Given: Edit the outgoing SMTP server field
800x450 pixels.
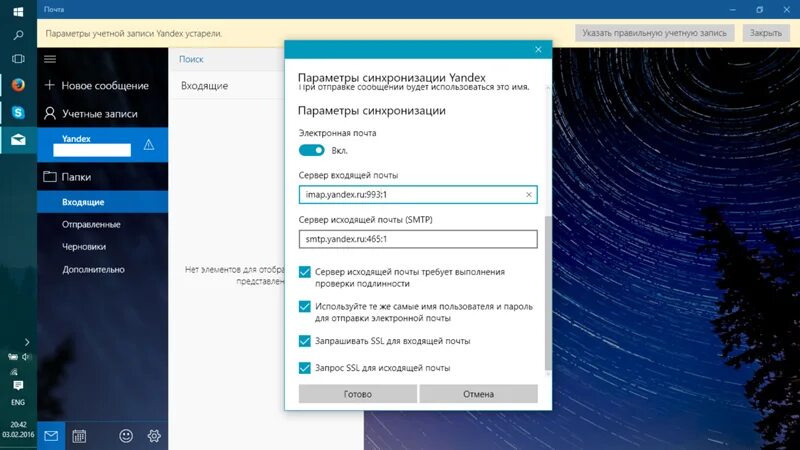Looking at the screenshot, I should coord(418,239).
